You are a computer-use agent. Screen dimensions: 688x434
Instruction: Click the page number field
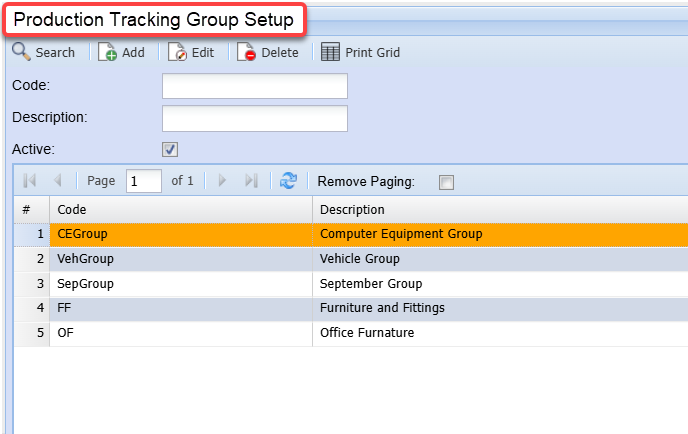tap(144, 181)
